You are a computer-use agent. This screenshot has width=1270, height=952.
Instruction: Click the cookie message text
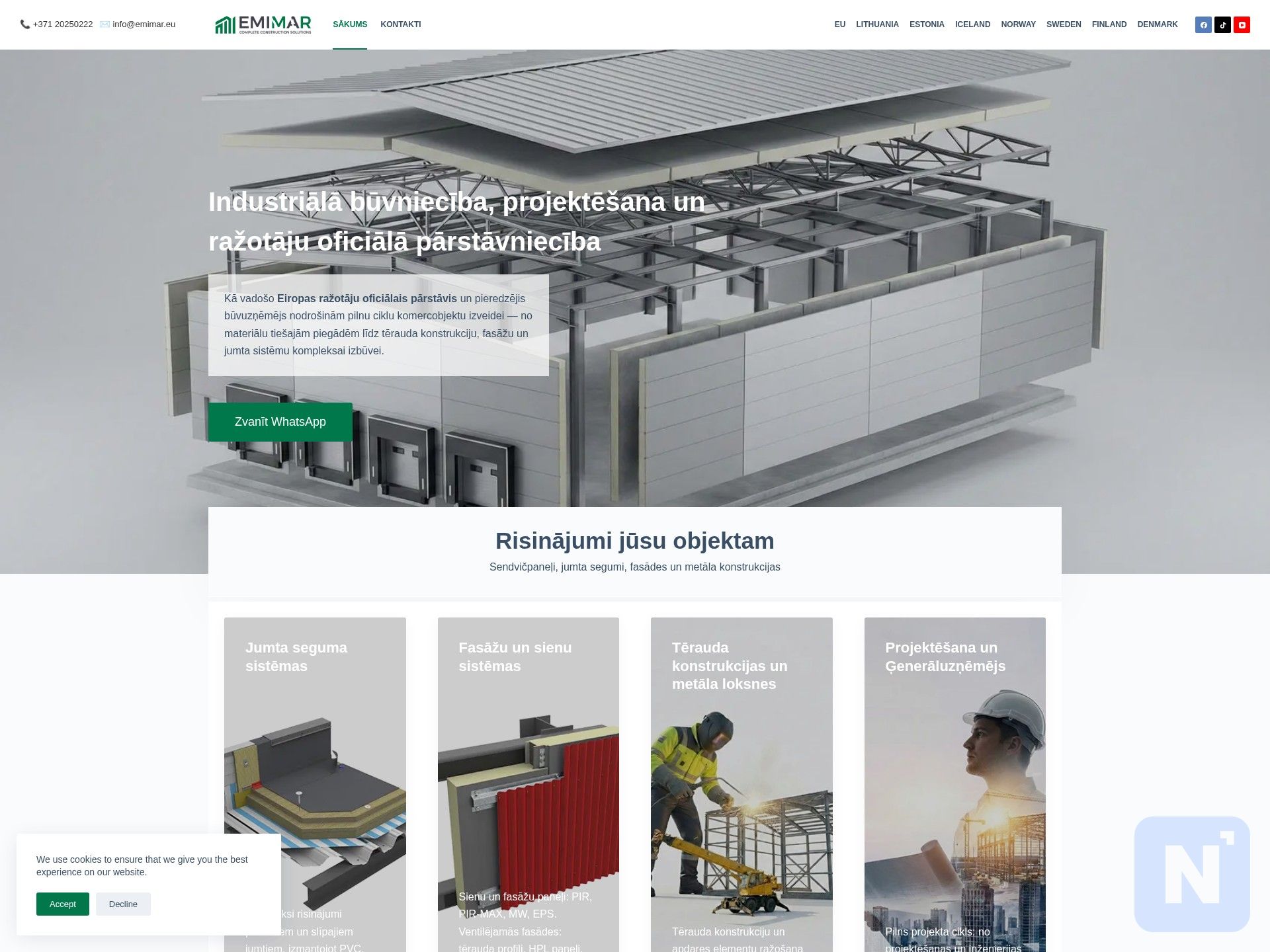point(142,866)
